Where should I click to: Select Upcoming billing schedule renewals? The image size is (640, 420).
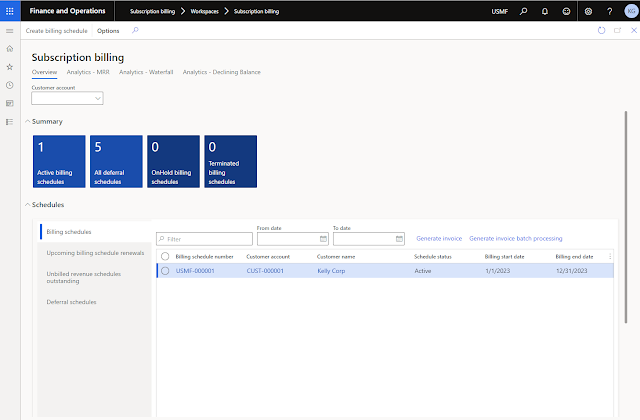pyautogui.click(x=95, y=253)
